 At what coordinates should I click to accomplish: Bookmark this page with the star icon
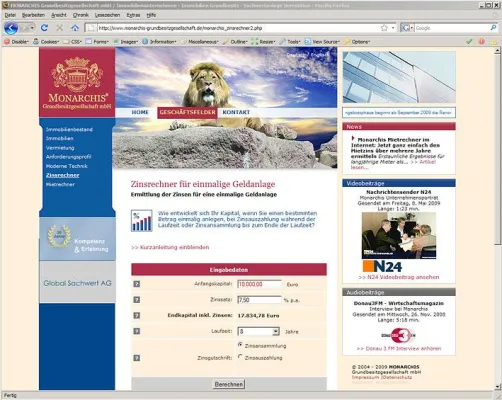(x=384, y=28)
